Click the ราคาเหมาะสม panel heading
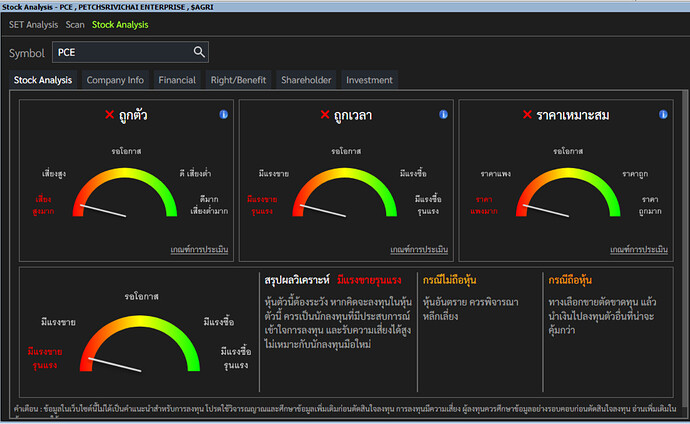The width and height of the screenshot is (690, 424). 573,115
